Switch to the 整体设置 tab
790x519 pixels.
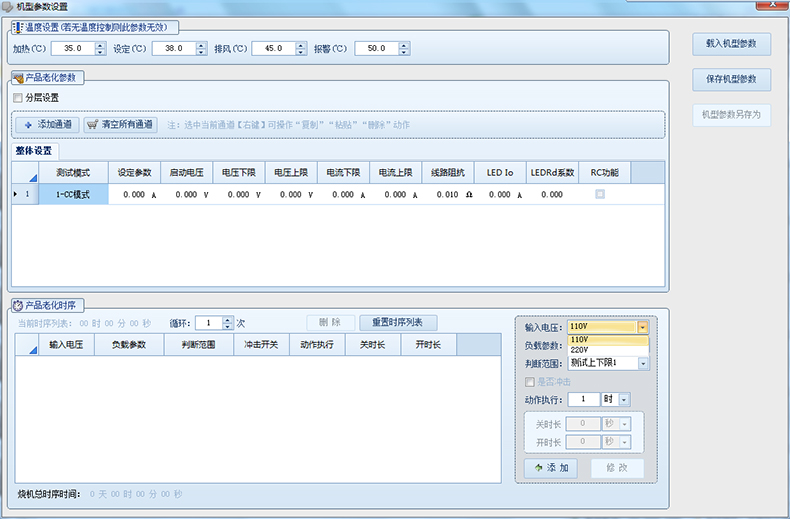click(36, 151)
